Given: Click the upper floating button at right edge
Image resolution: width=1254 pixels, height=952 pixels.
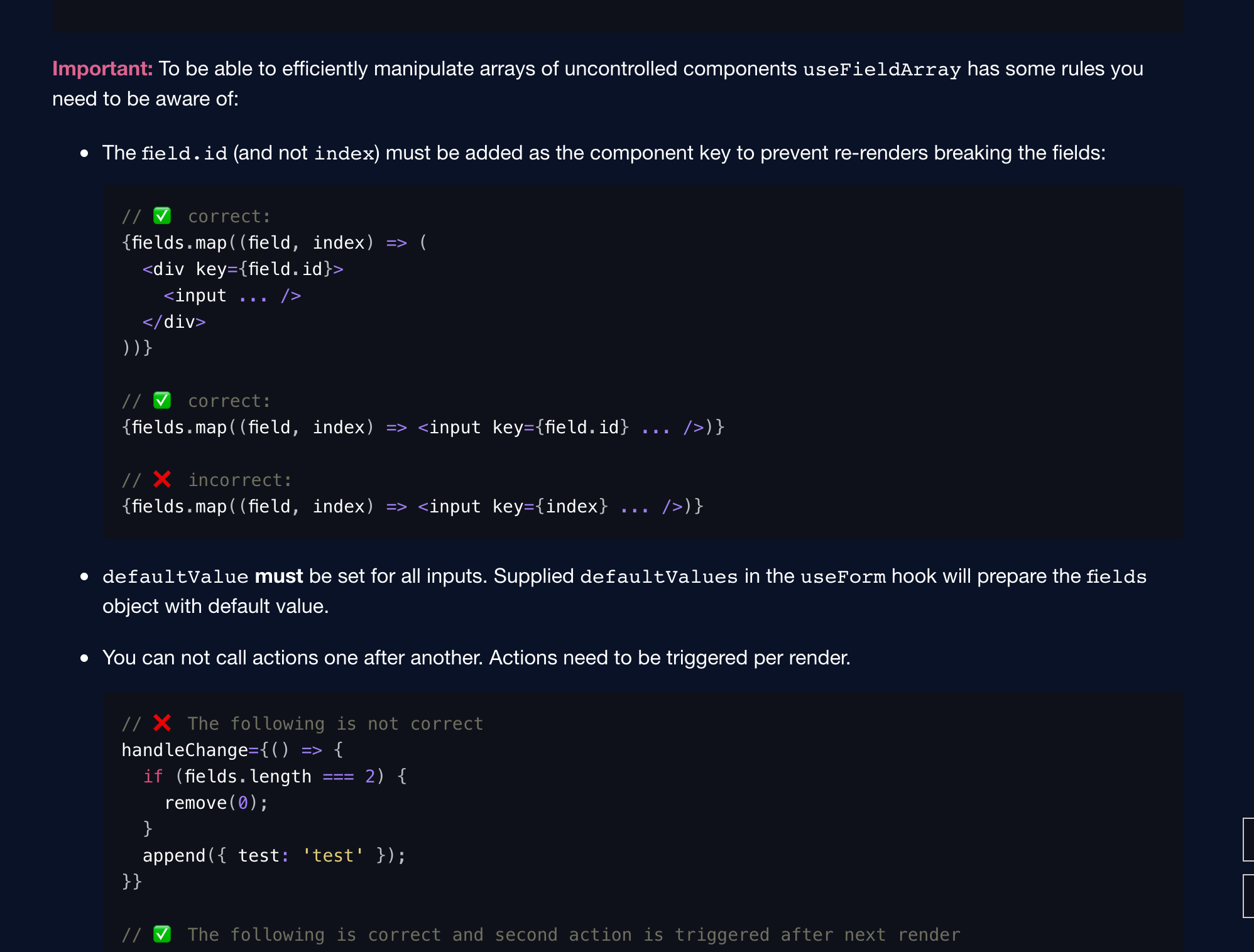Looking at the screenshot, I should click(x=1248, y=840).
